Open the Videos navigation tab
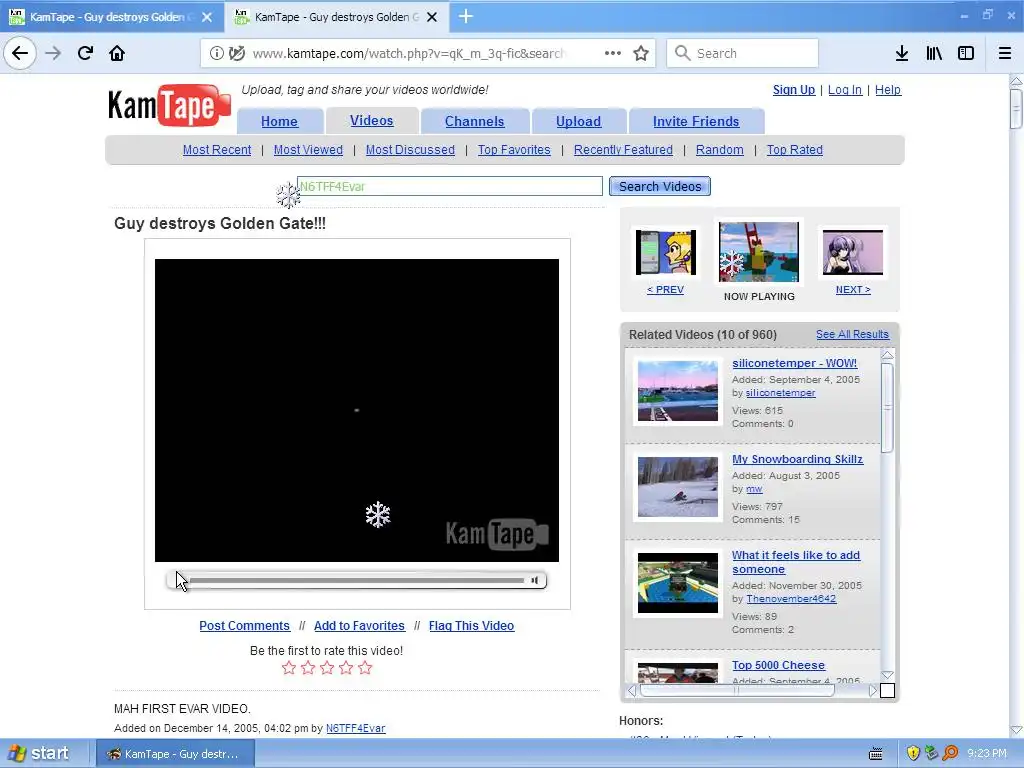This screenshot has height=768, width=1024. click(x=372, y=121)
